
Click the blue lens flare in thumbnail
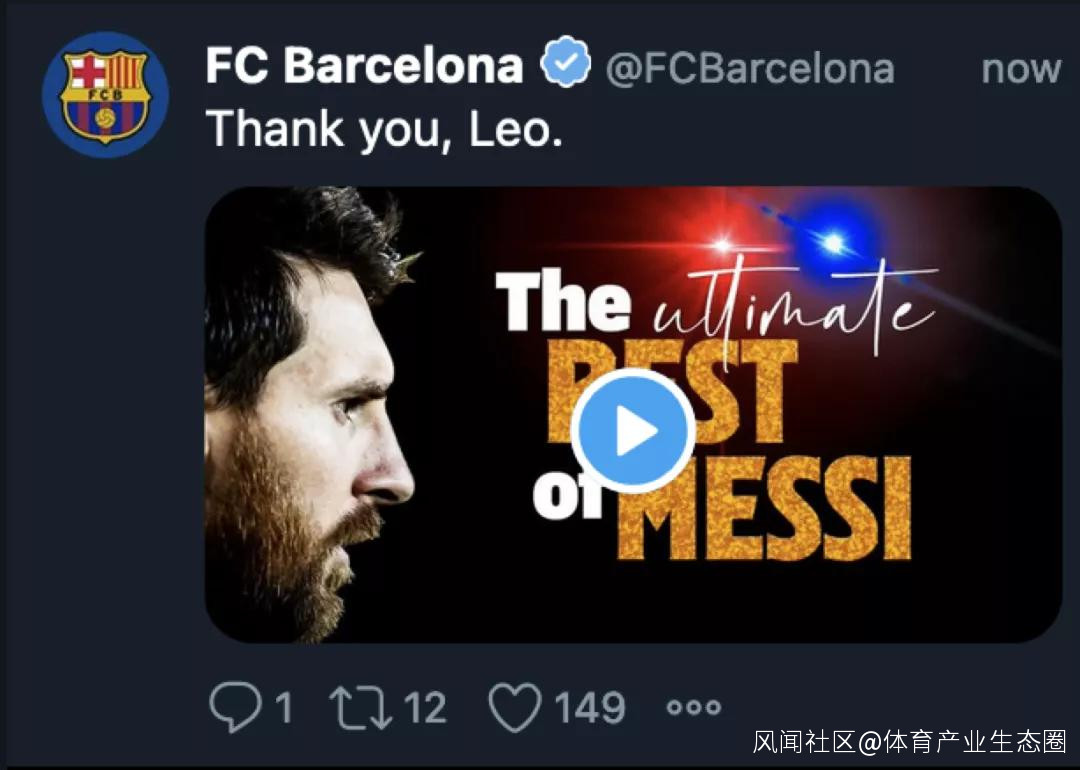point(832,243)
